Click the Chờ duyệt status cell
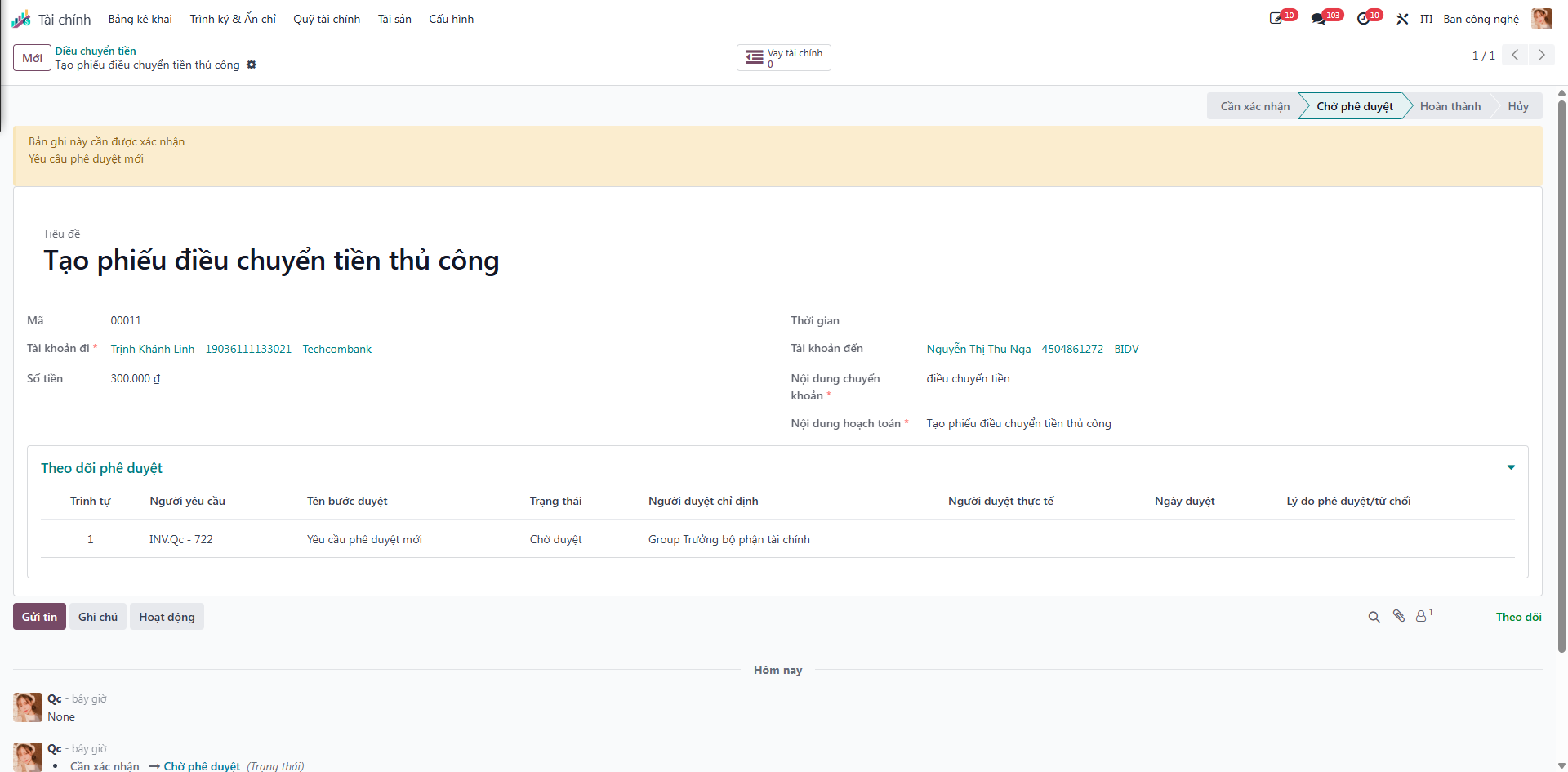Viewport: 1568px width, 772px height. click(555, 539)
